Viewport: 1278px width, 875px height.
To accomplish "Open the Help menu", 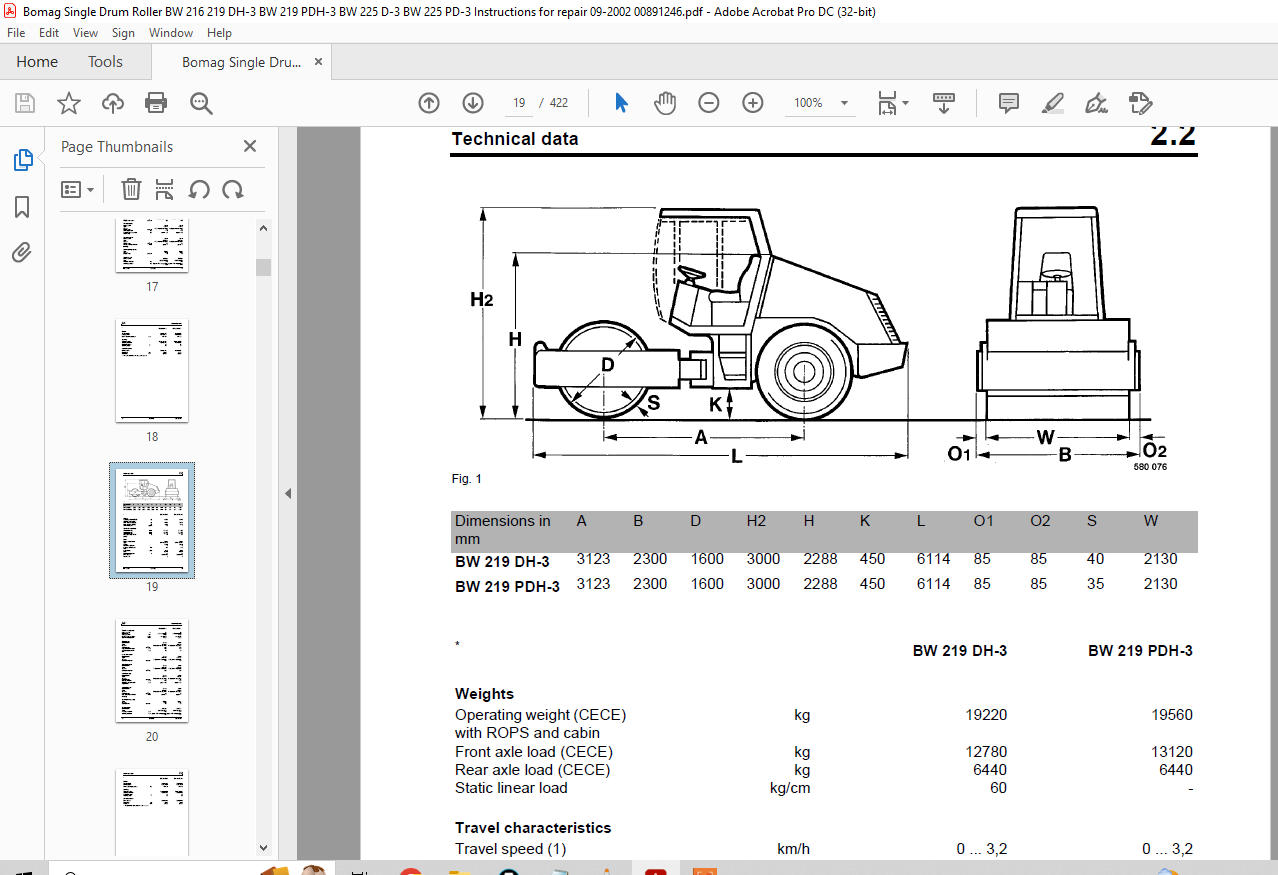I will coord(219,33).
